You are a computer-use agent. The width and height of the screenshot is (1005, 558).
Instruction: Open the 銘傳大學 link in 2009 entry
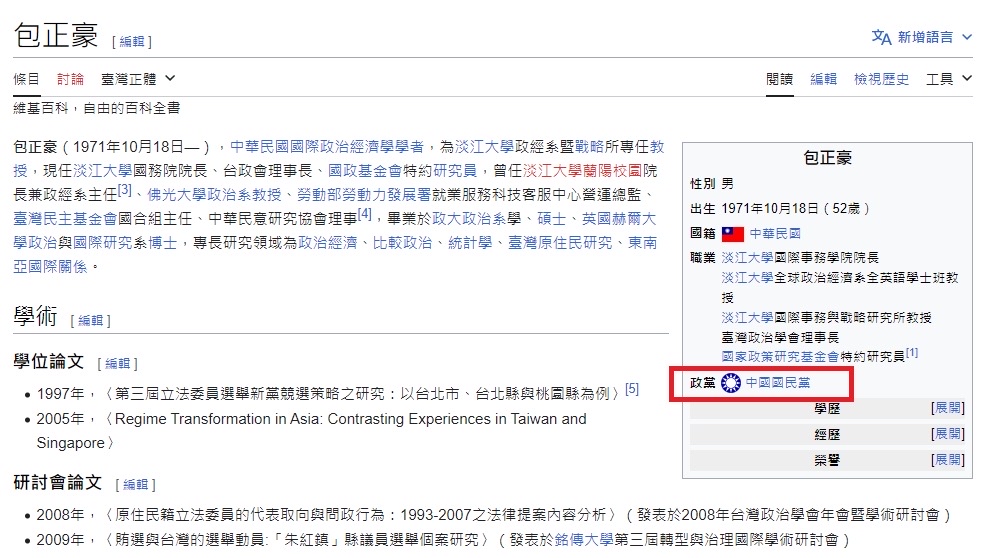coord(584,541)
